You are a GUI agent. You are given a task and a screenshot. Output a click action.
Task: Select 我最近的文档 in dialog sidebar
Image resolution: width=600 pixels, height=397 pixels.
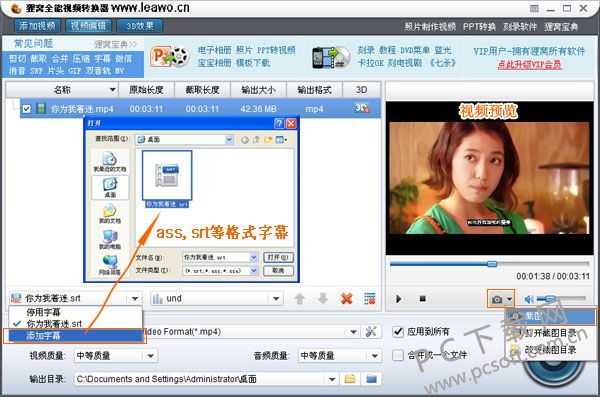[x=110, y=161]
